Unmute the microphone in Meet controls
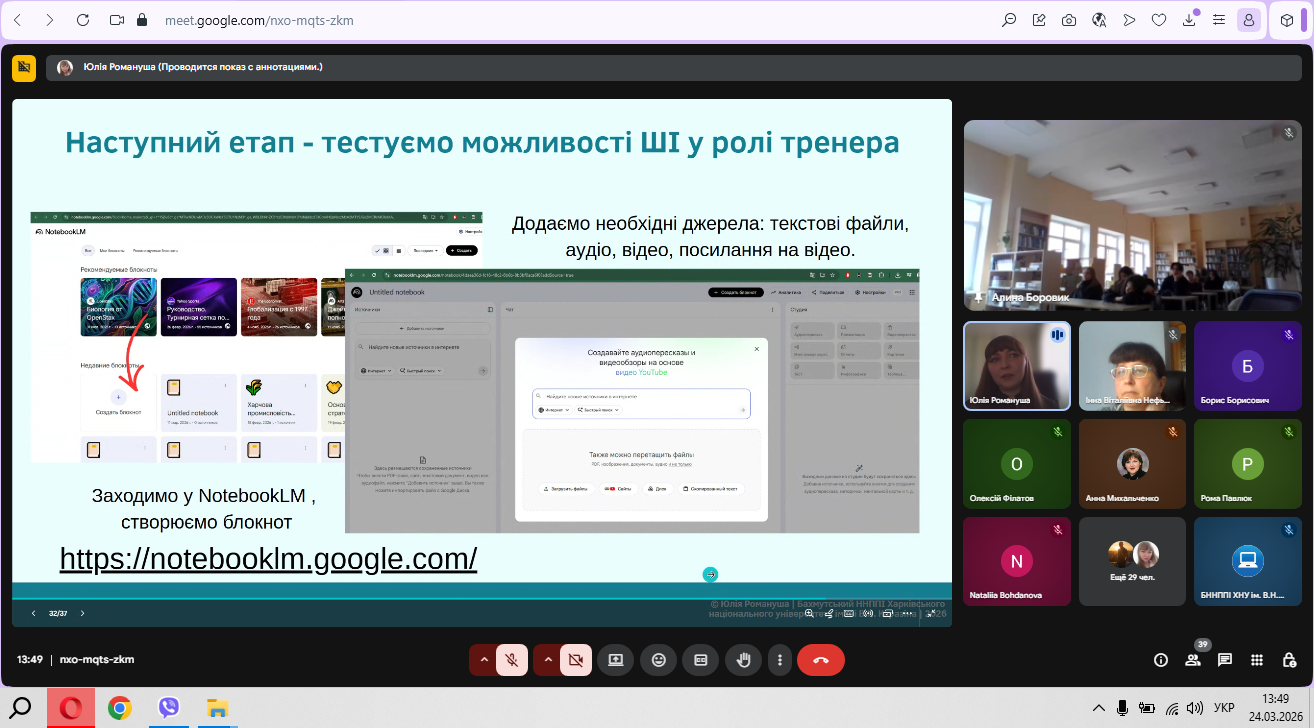1314x728 pixels. tap(511, 660)
